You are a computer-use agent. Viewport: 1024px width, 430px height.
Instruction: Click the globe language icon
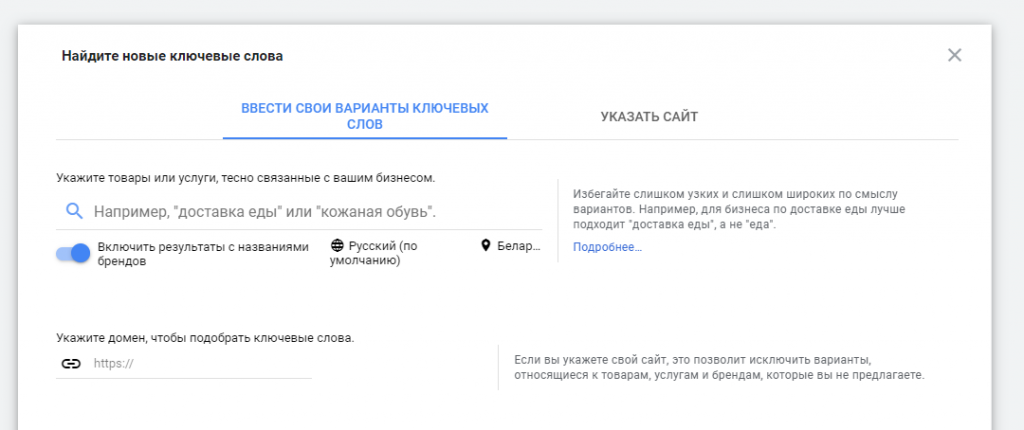337,245
